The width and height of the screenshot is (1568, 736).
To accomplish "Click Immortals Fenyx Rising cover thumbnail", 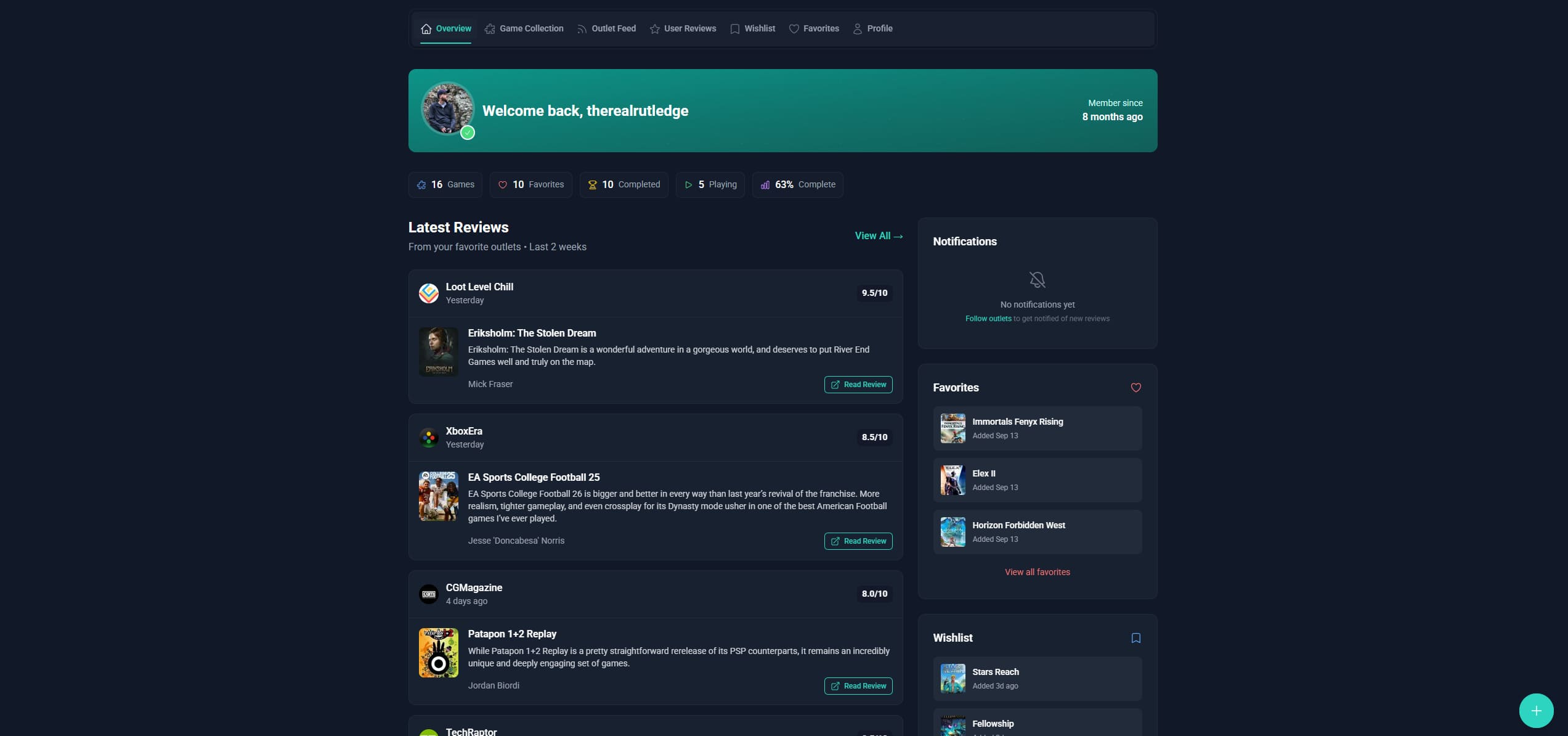I will pos(953,428).
